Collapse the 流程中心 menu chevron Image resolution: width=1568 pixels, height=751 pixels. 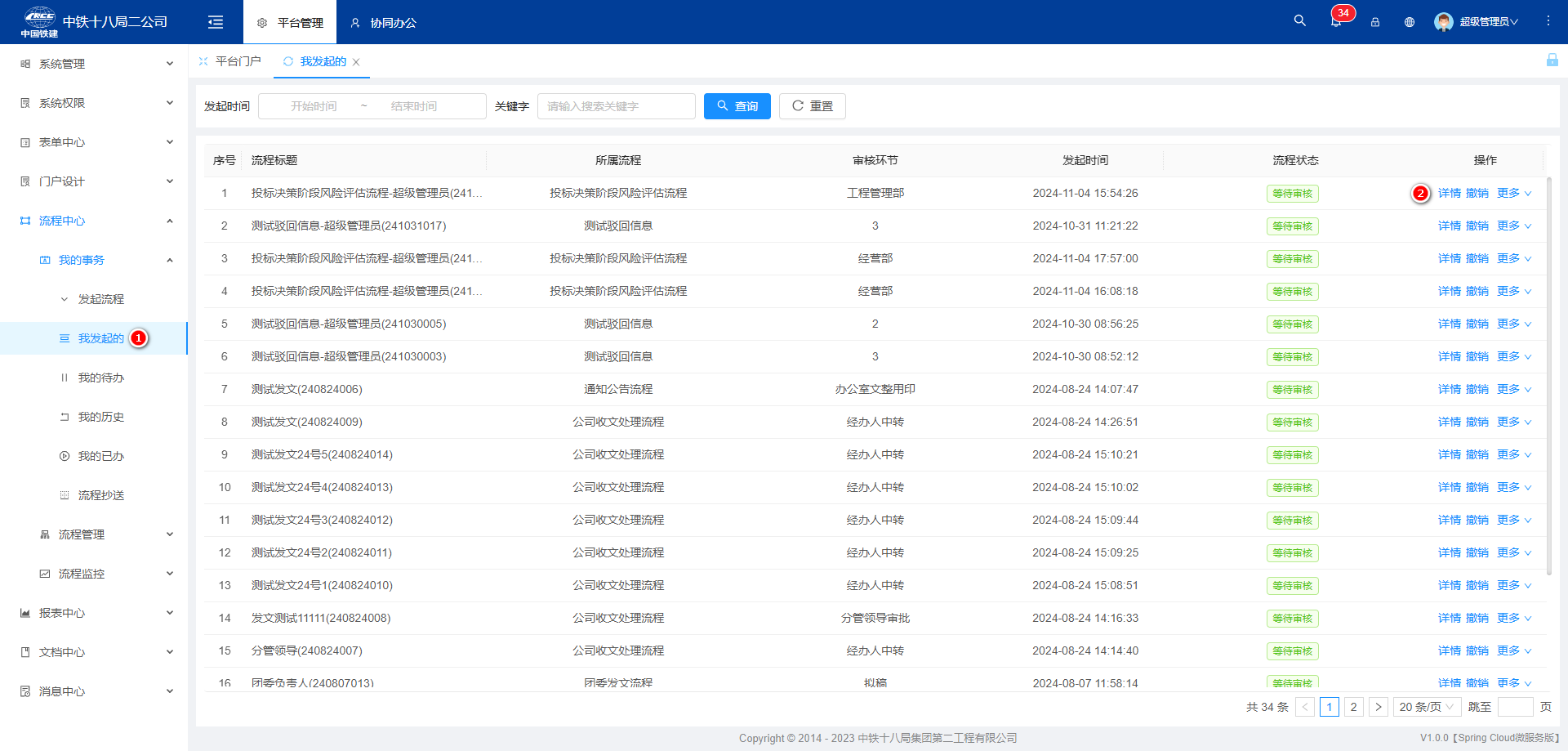click(170, 221)
